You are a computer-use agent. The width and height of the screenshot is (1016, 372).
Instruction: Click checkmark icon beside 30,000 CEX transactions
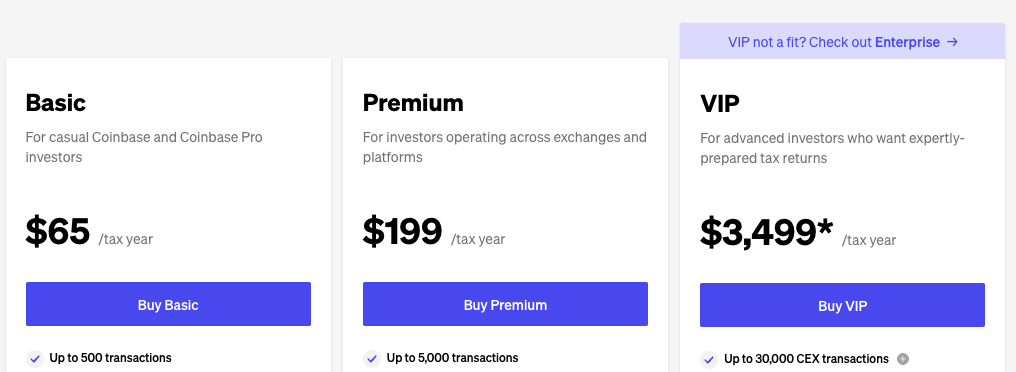709,359
